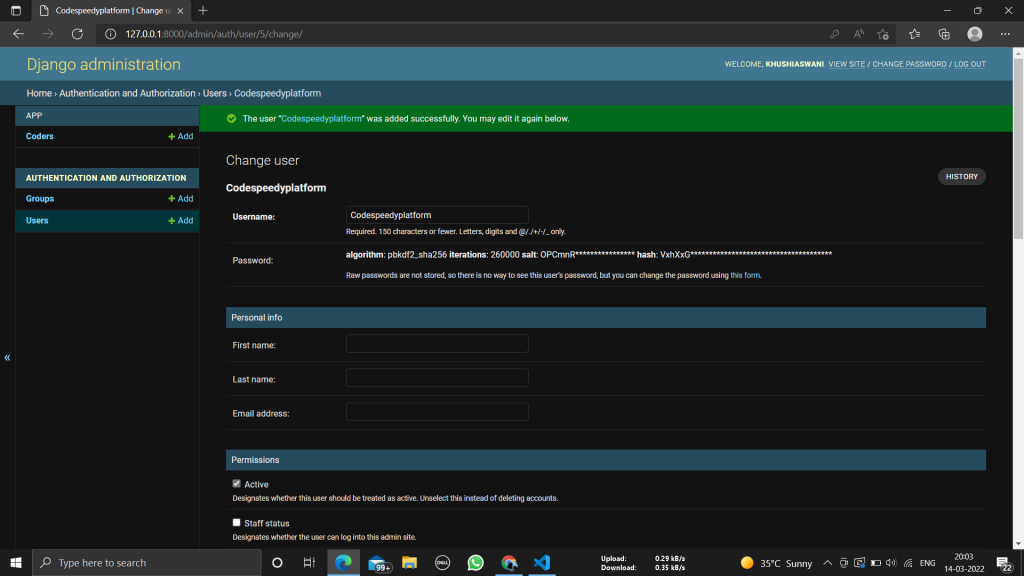Add a new Coder from the sidebar
Image resolution: width=1024 pixels, height=576 pixels.
pos(180,136)
